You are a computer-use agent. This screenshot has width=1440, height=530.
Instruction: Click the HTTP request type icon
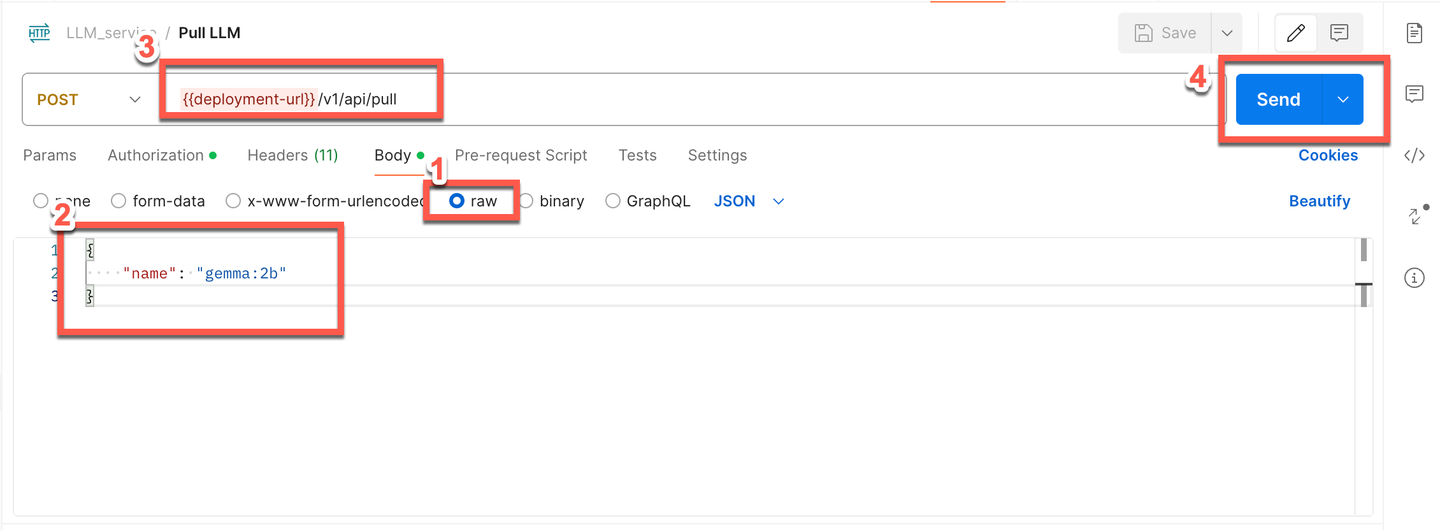click(x=40, y=33)
